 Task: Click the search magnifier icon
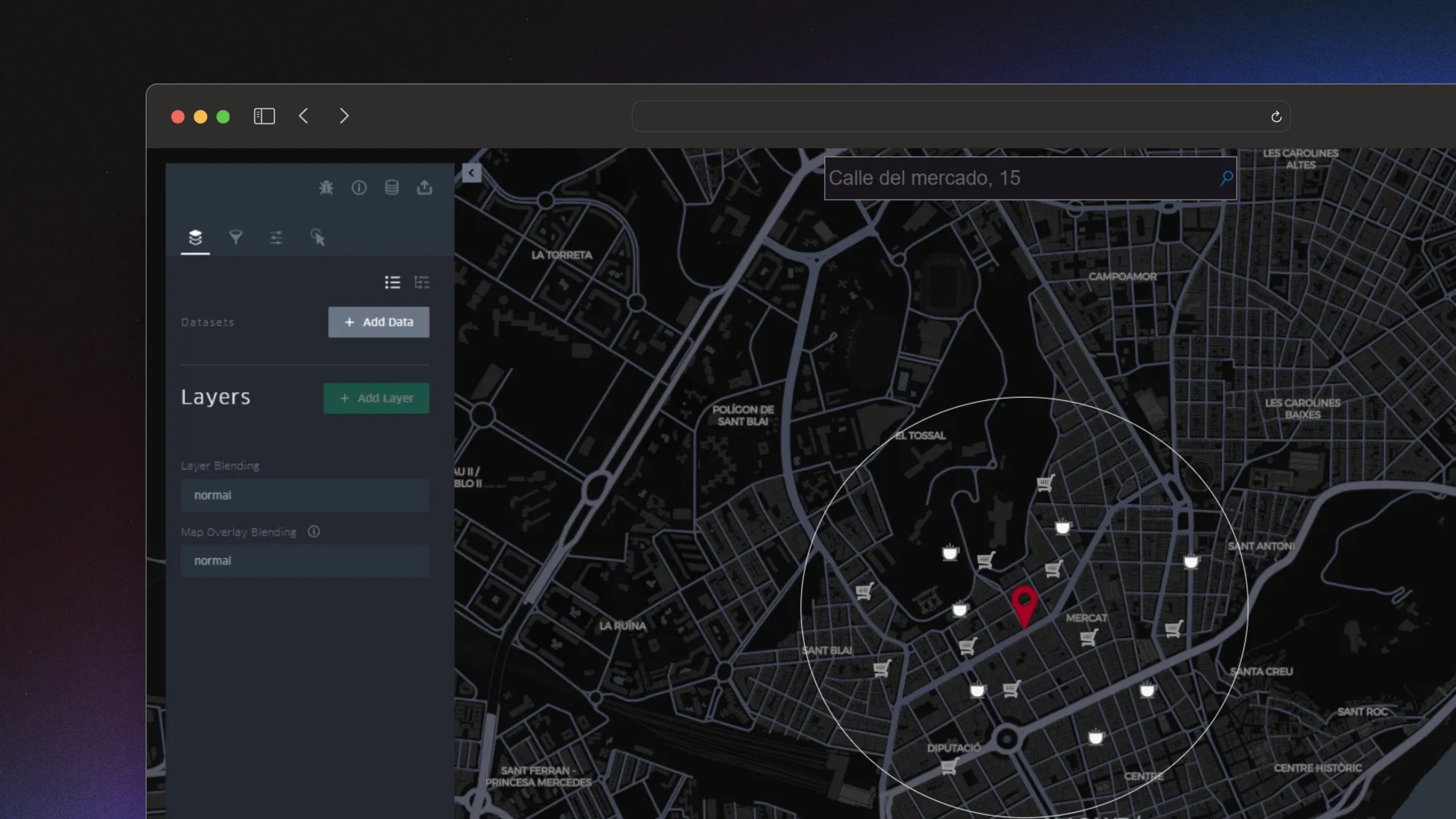1226,178
